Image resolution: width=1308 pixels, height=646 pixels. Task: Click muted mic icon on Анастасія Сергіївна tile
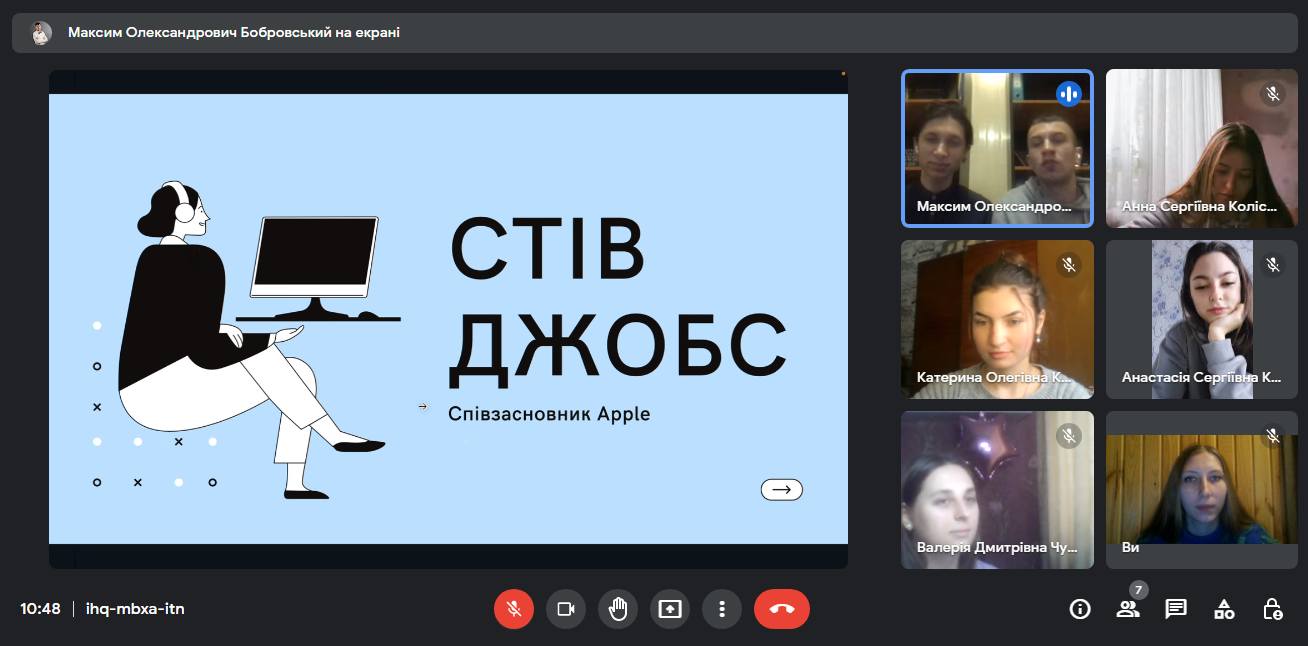coord(1273,265)
